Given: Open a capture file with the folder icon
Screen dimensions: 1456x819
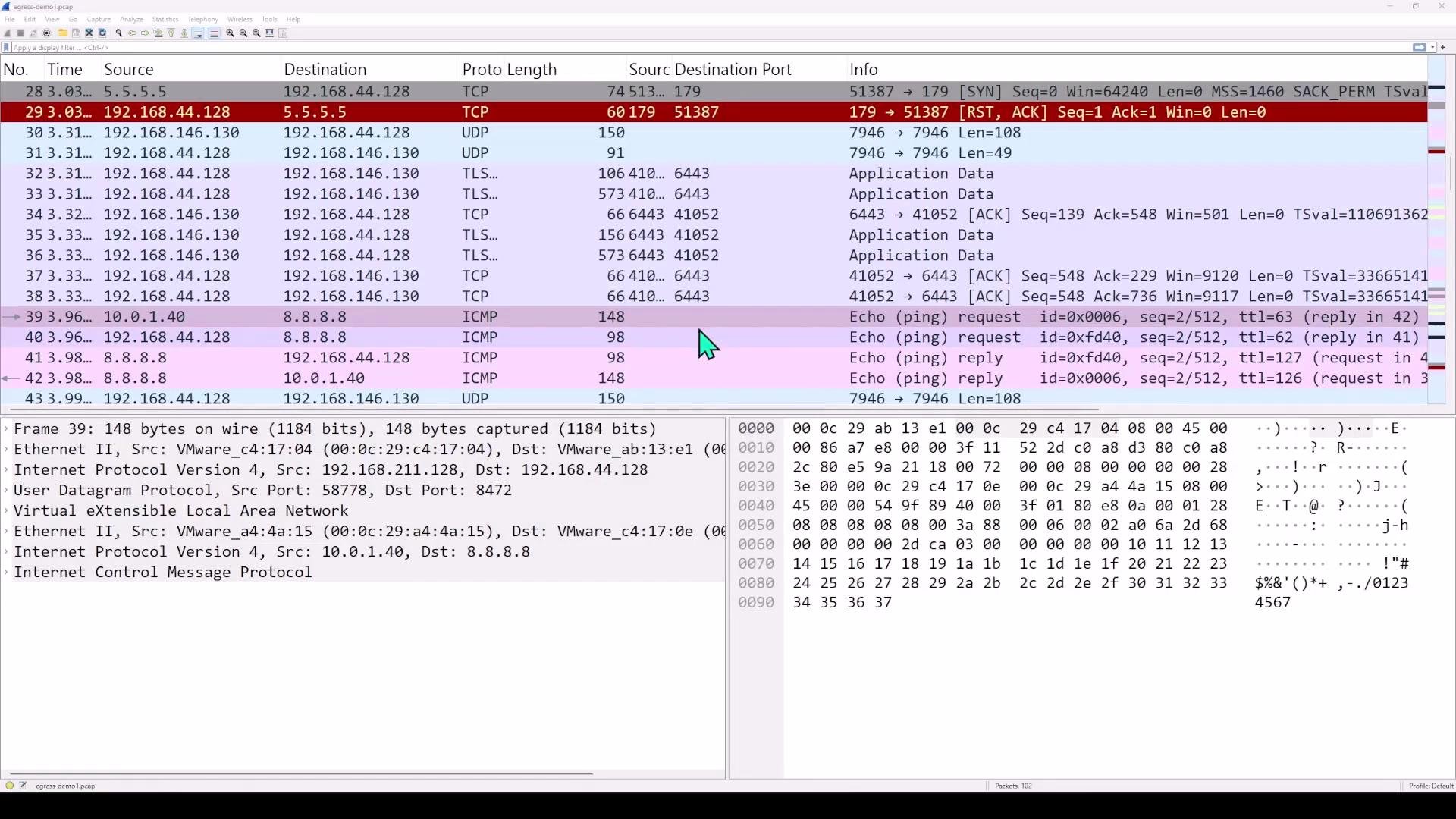Looking at the screenshot, I should click(x=63, y=33).
